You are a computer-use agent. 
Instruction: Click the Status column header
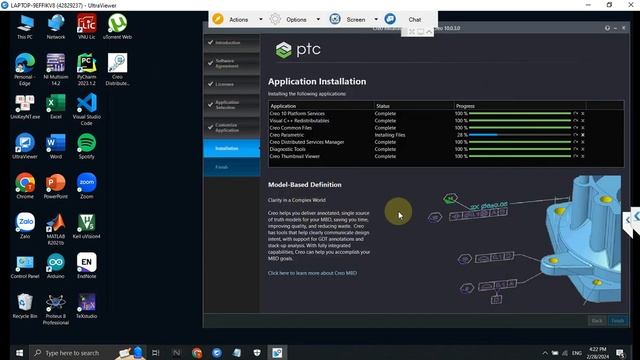383,106
